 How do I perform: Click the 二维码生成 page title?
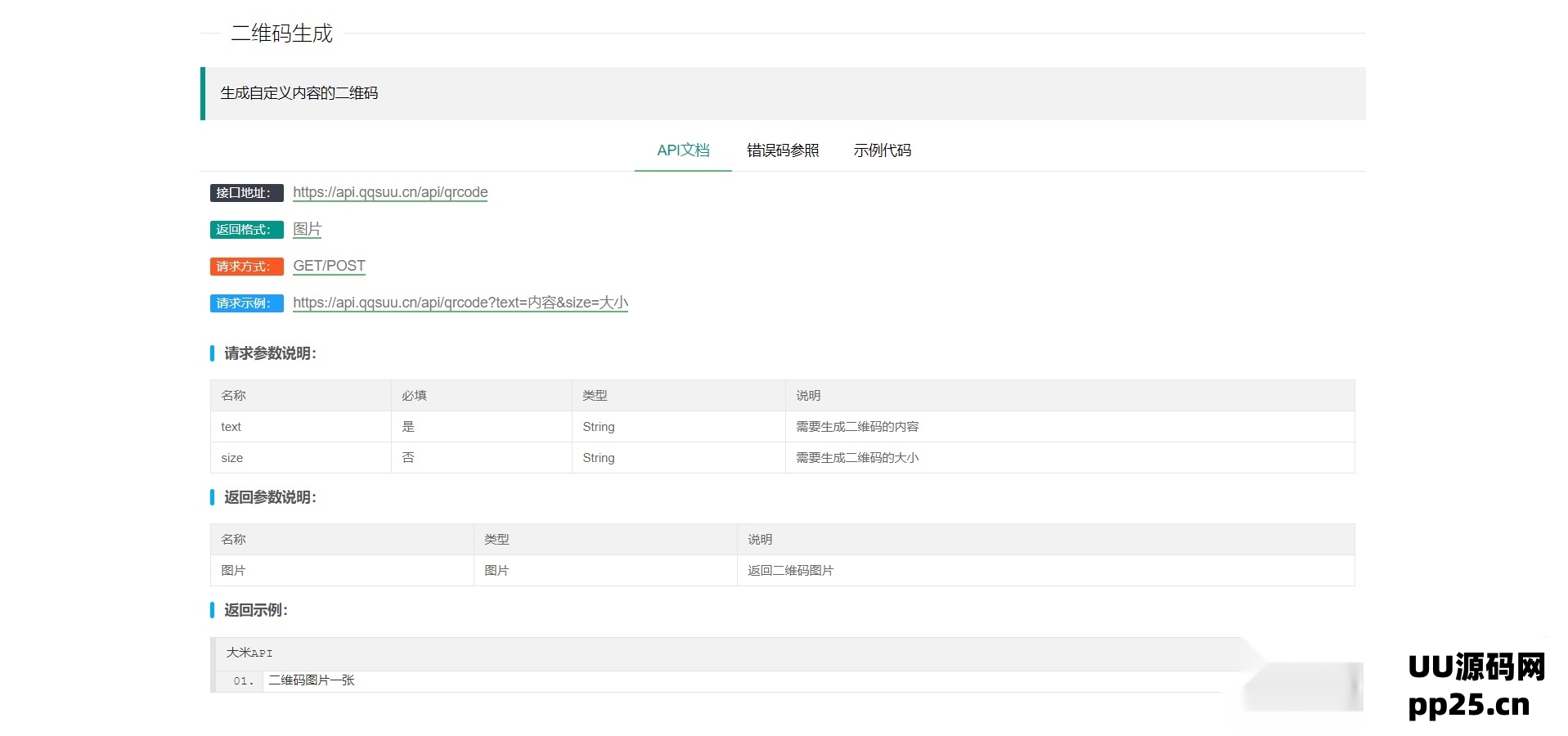pyautogui.click(x=282, y=34)
